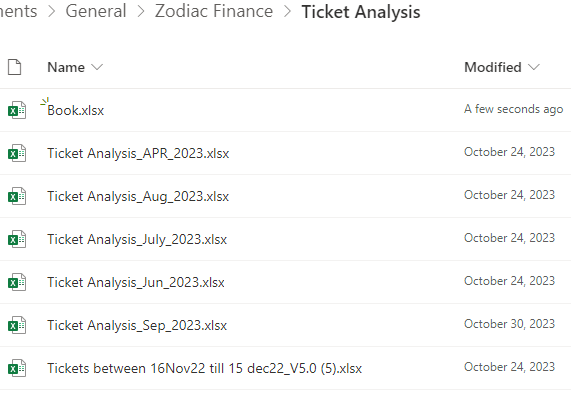Image resolution: width=571 pixels, height=413 pixels.
Task: Open Tickets between 16Nov22 till 15 dec22 file
Action: (x=204, y=368)
